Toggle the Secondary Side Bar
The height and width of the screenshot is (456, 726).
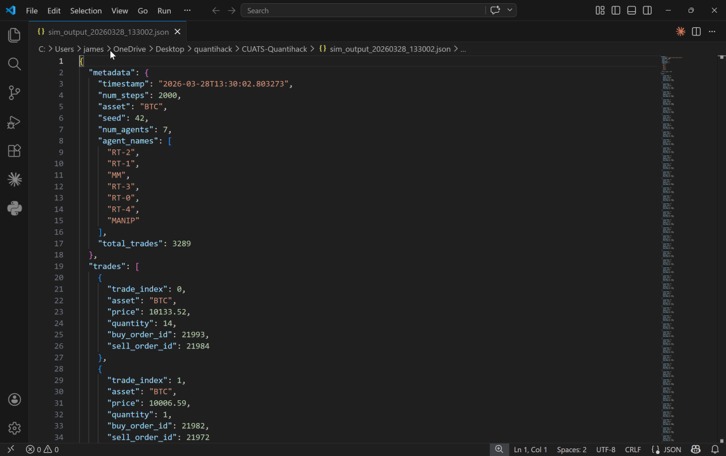(x=647, y=10)
